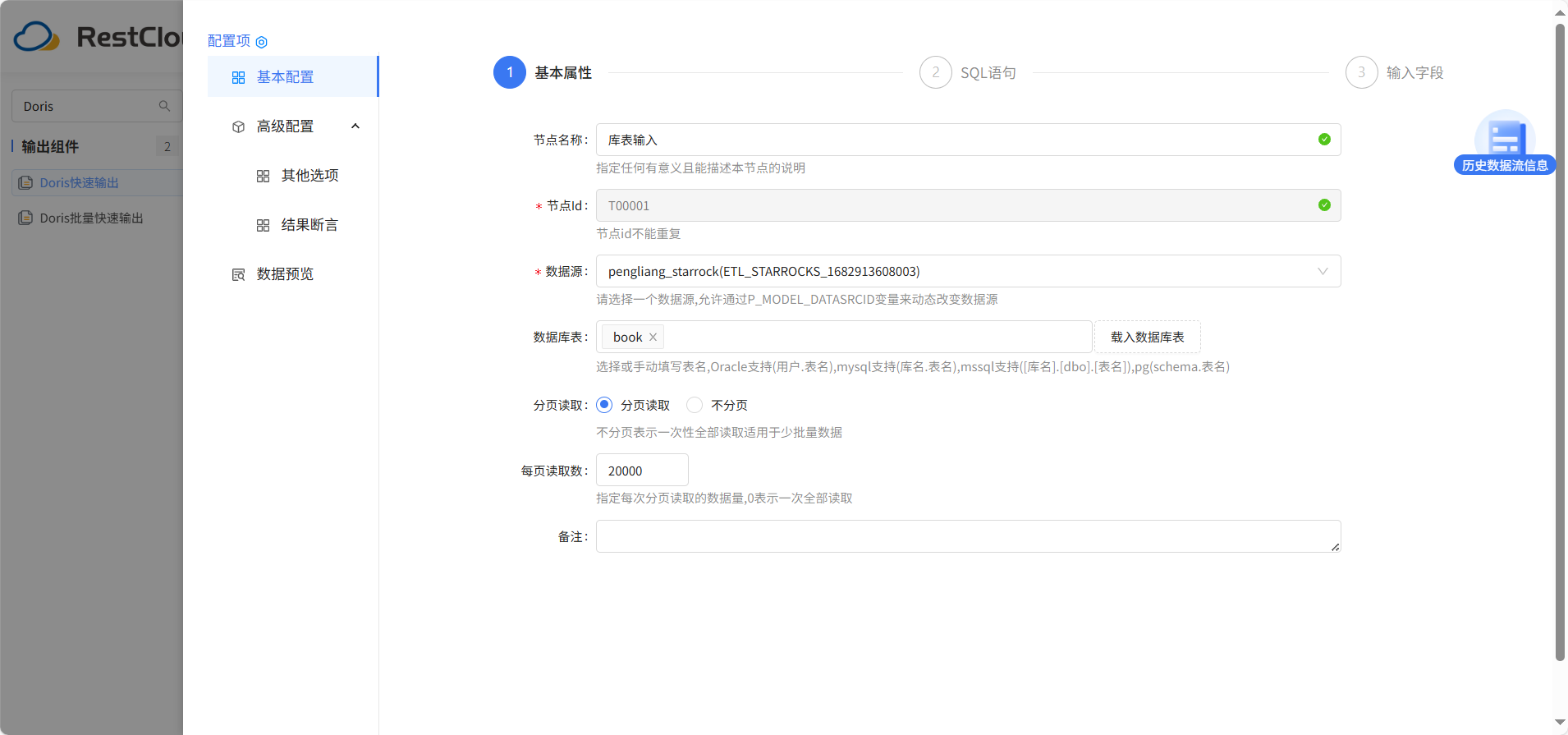Click the 载入数据库表 button
Image resolution: width=1568 pixels, height=735 pixels.
coord(1147,337)
